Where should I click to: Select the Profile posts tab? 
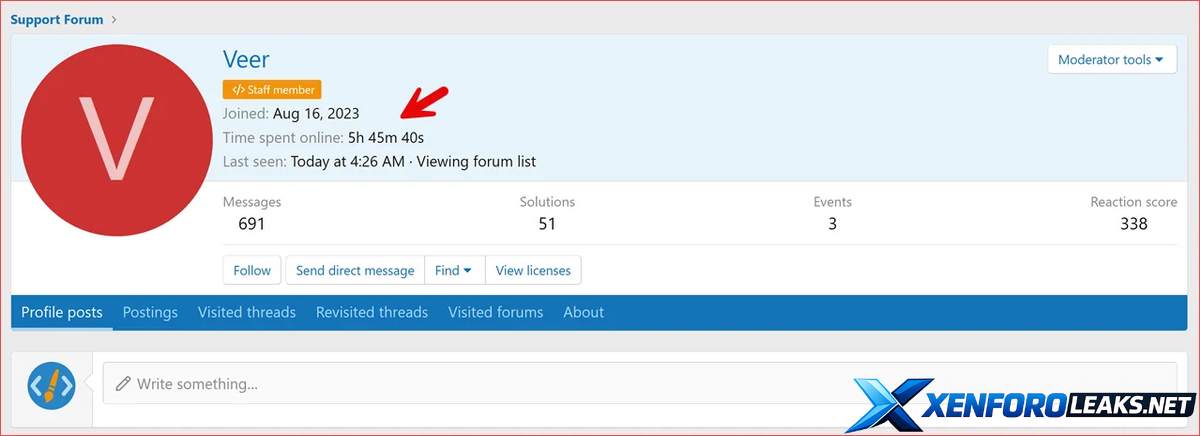point(62,312)
